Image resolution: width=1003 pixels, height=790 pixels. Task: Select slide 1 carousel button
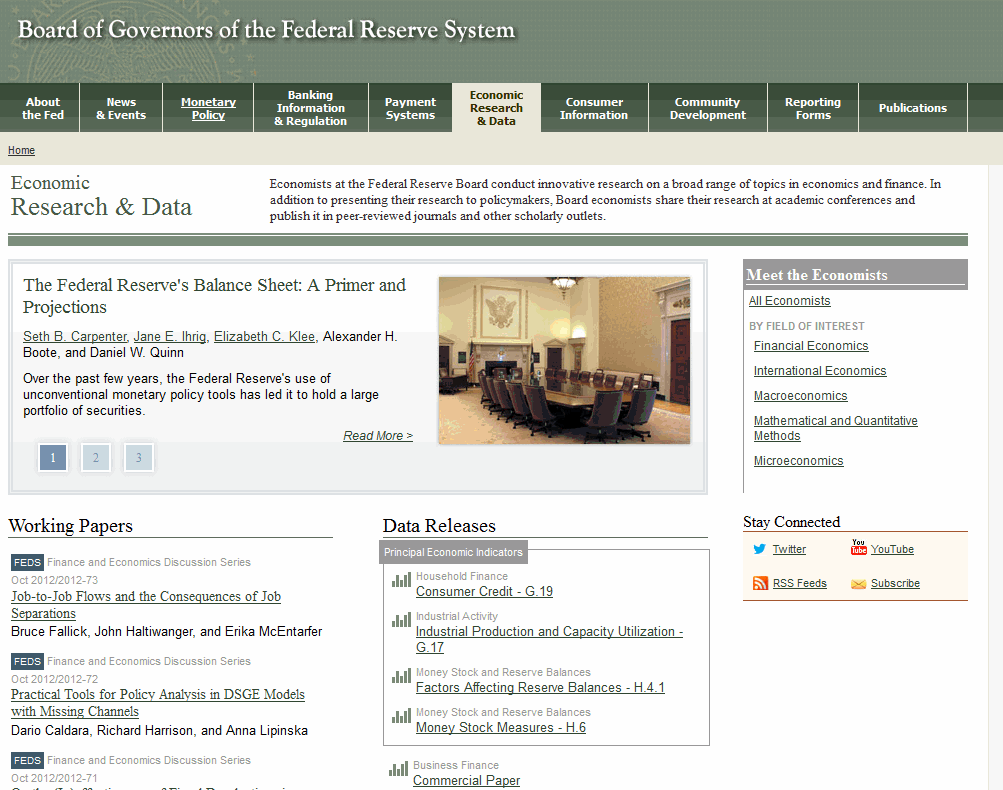click(x=53, y=458)
